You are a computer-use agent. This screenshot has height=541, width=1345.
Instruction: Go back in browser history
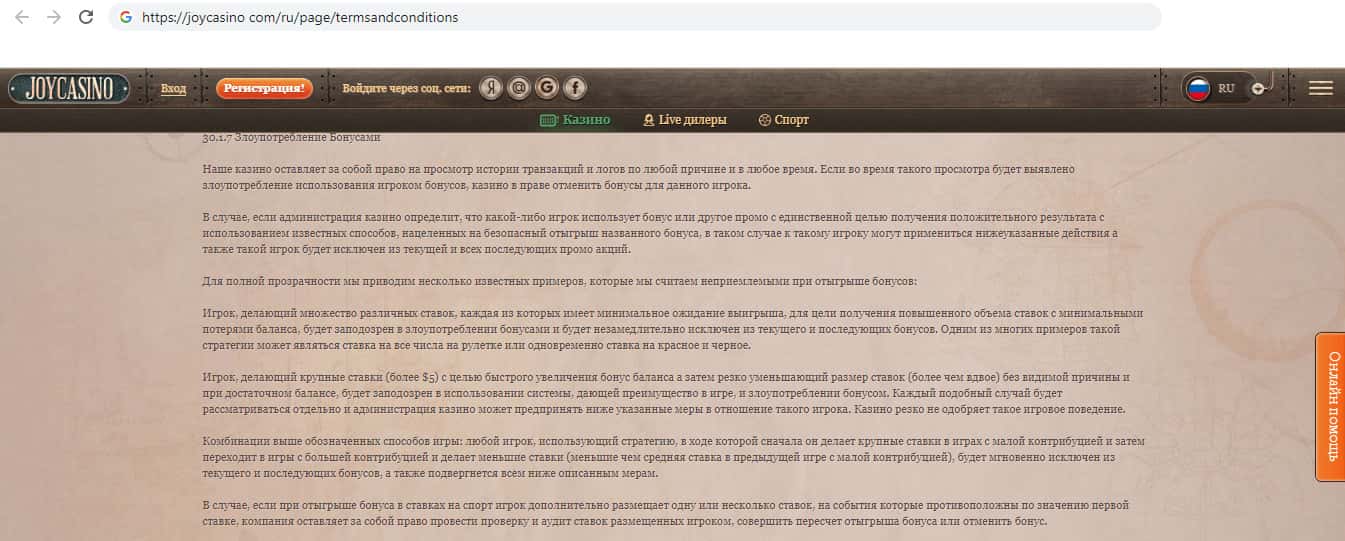pos(22,17)
